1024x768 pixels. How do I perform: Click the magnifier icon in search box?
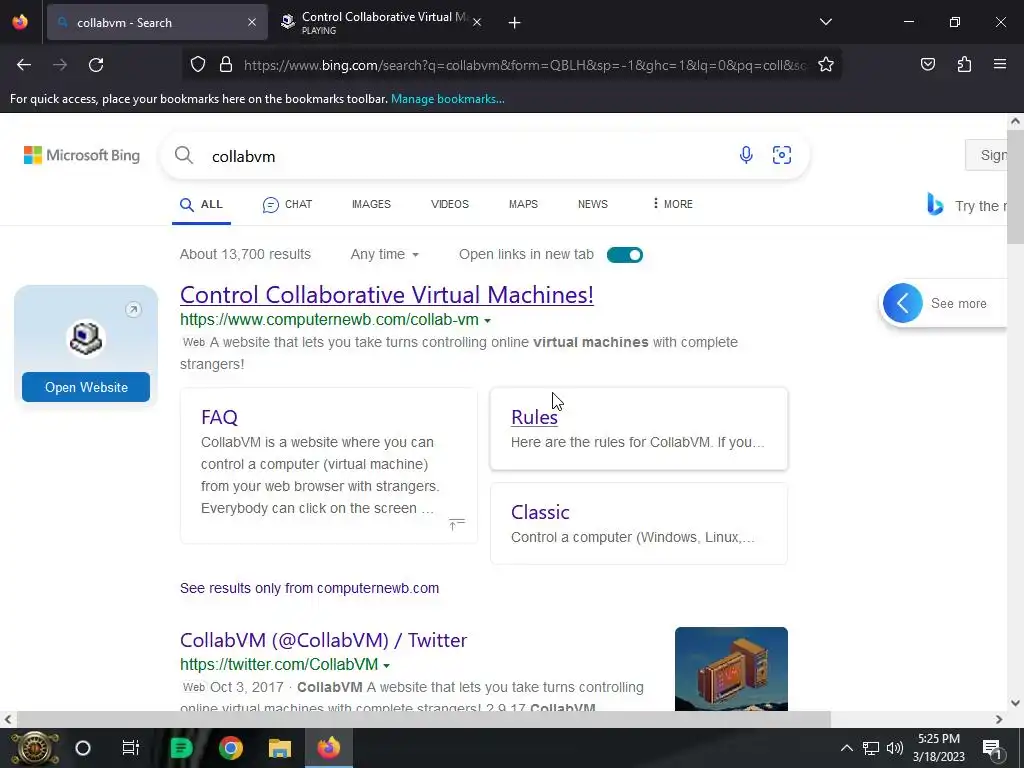click(184, 155)
